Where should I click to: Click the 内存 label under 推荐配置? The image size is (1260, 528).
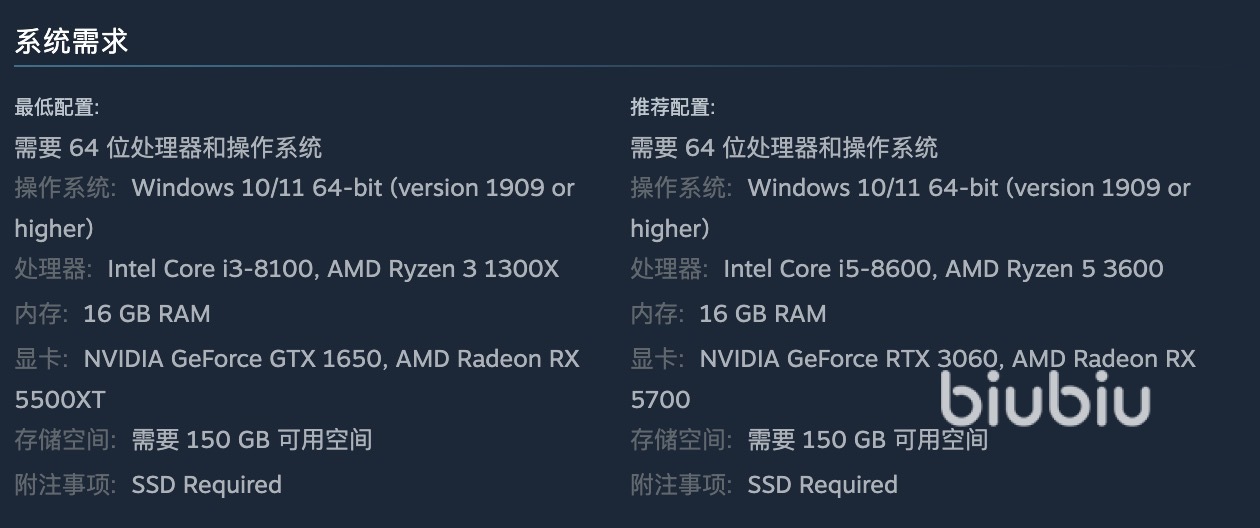[x=657, y=314]
